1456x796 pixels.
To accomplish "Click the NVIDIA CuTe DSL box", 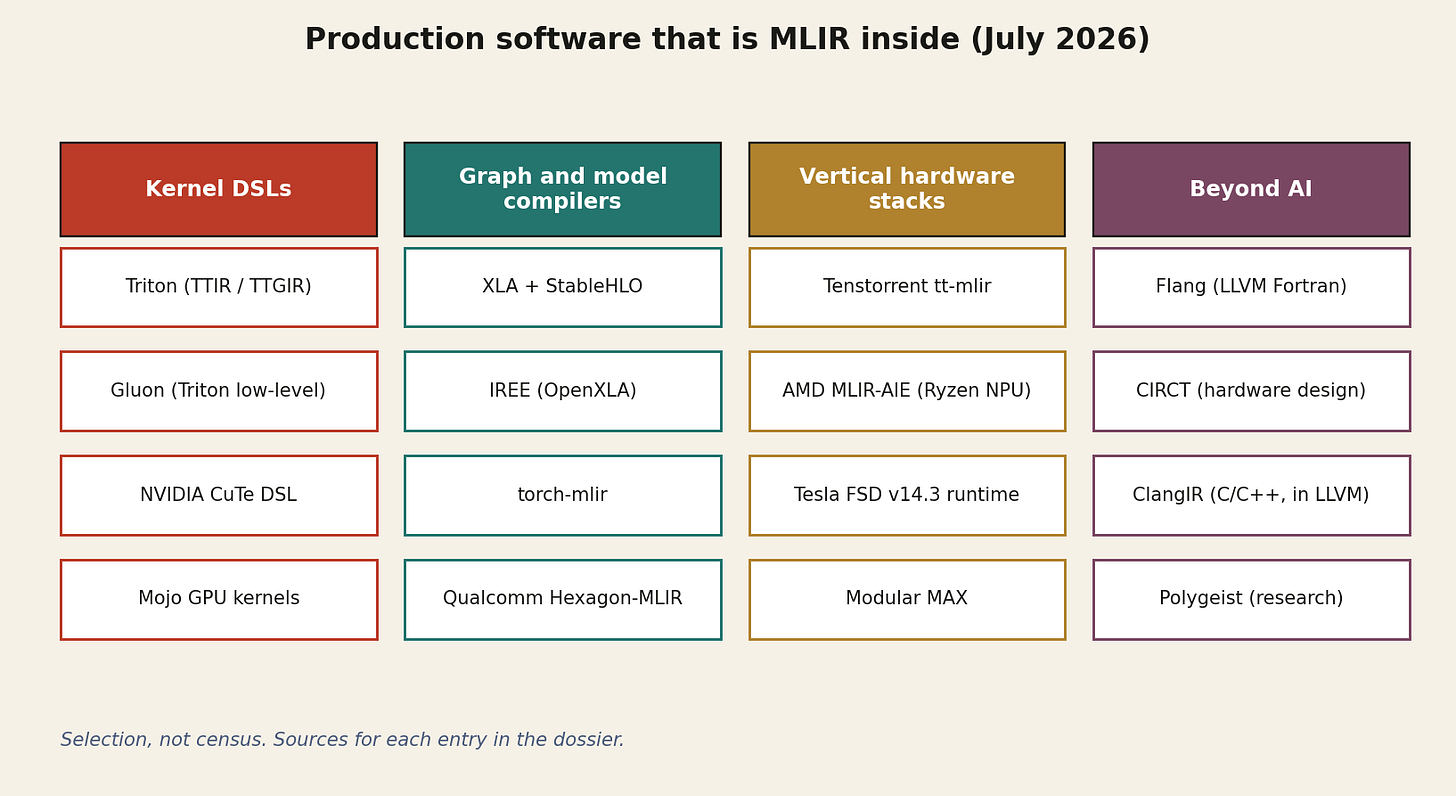I will (219, 495).
